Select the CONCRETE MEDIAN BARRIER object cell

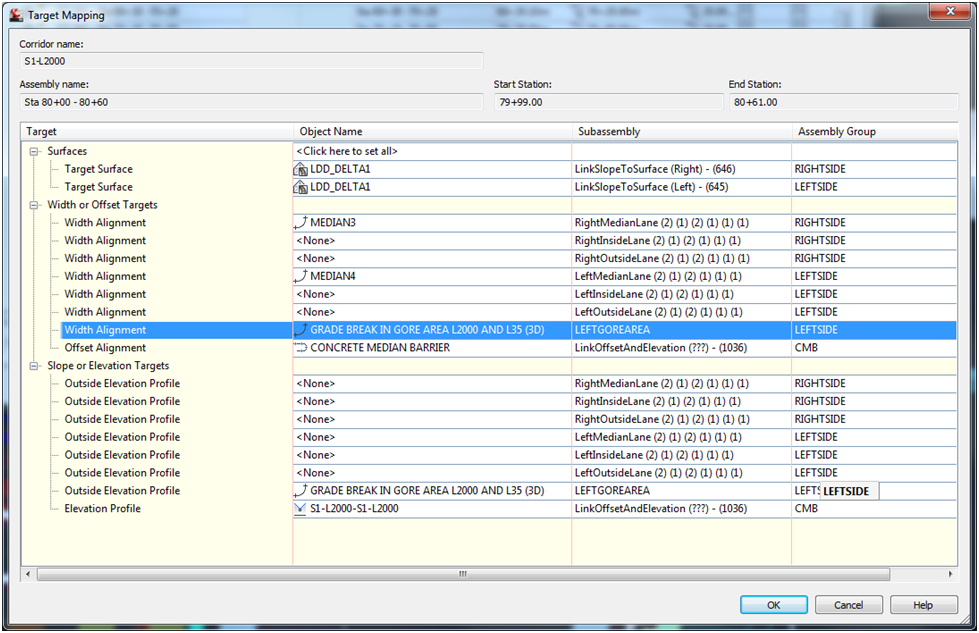(x=432, y=348)
